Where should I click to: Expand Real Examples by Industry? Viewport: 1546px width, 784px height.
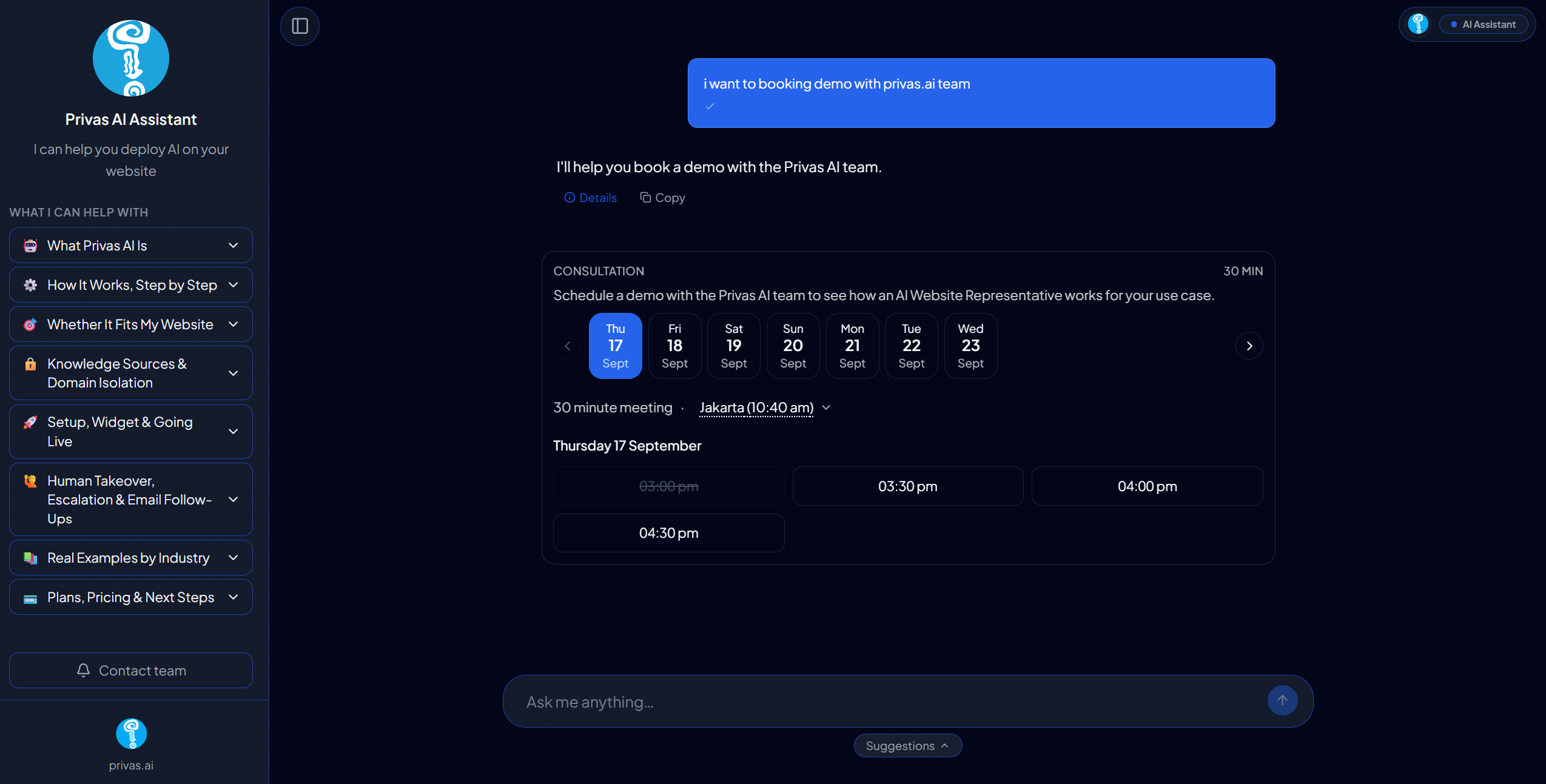[131, 558]
